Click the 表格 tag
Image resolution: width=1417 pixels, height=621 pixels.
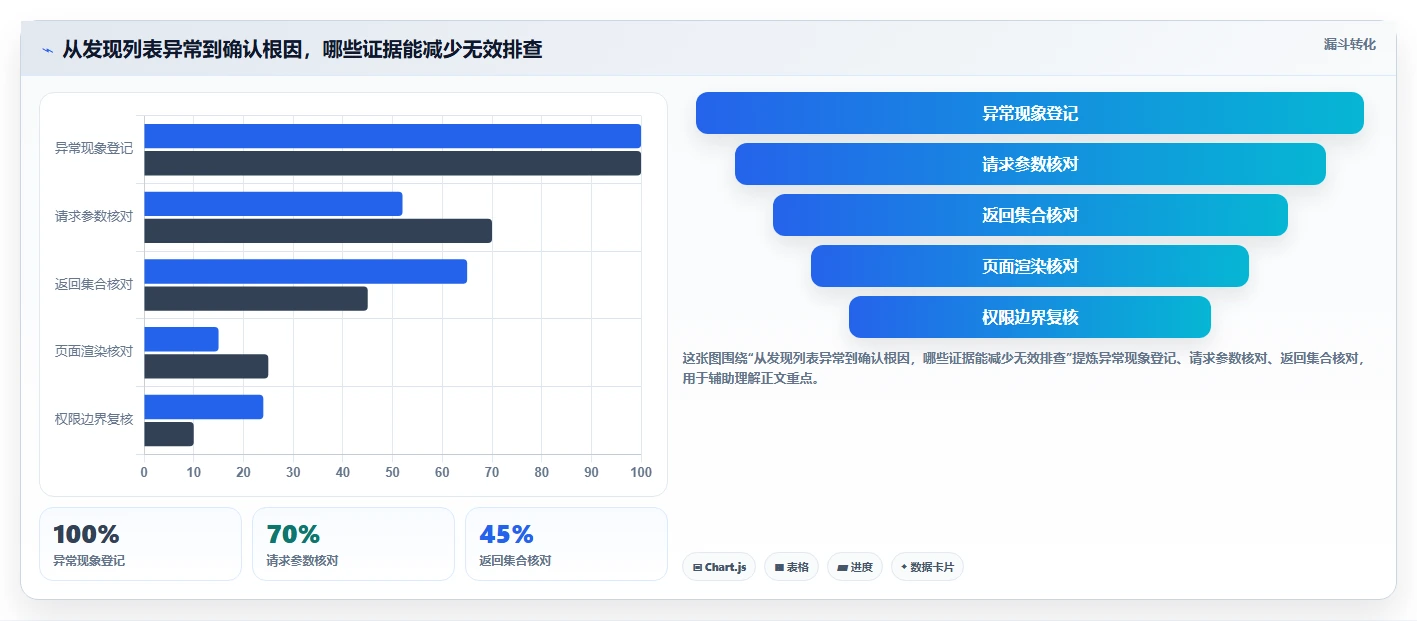pos(791,567)
